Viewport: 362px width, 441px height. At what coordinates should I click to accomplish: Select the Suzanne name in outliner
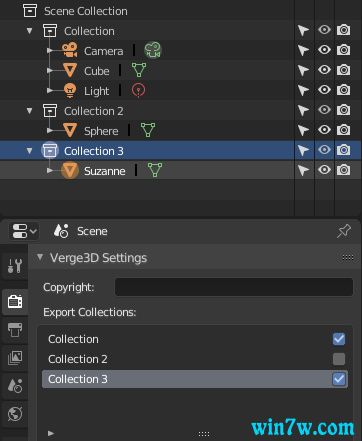[105, 171]
